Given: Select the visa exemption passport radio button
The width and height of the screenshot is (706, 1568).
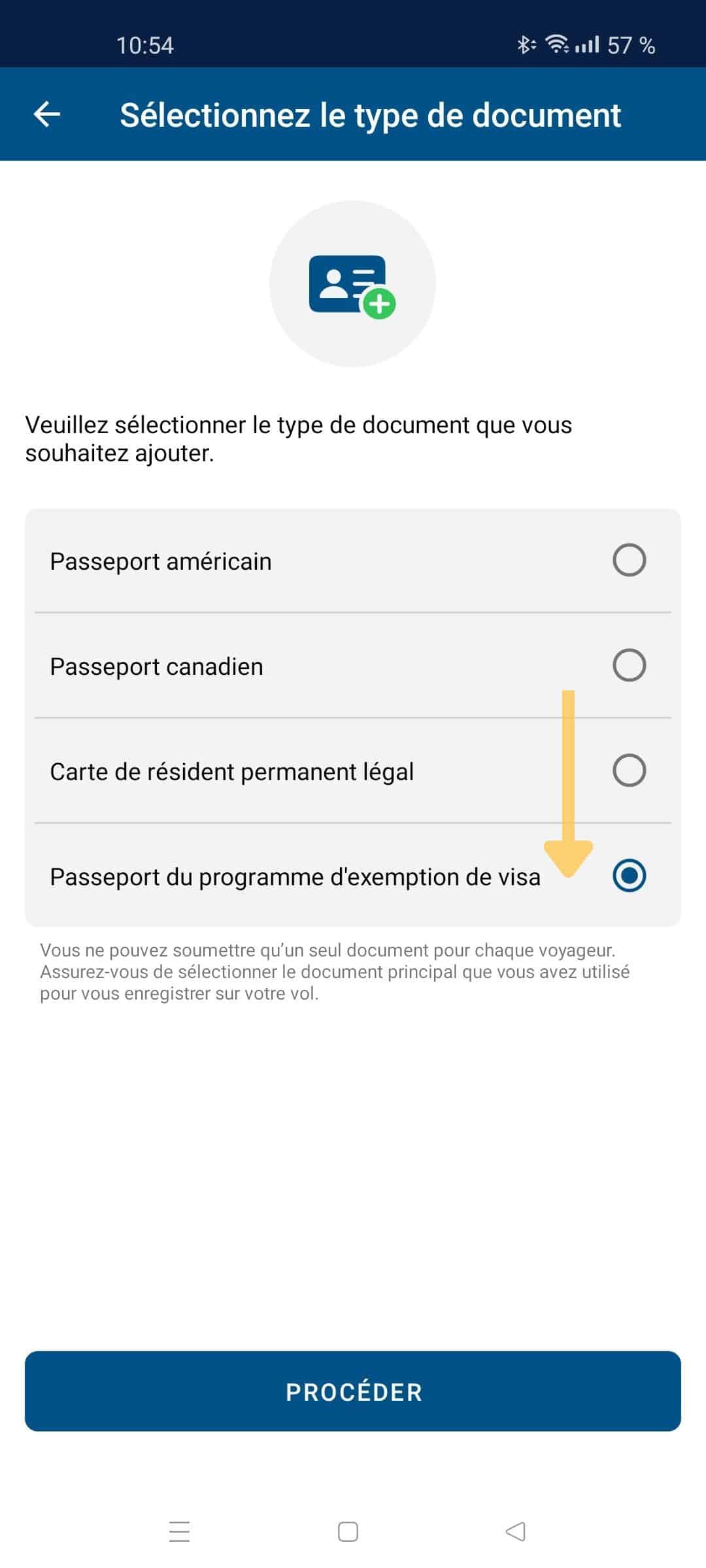Looking at the screenshot, I should pyautogui.click(x=630, y=875).
